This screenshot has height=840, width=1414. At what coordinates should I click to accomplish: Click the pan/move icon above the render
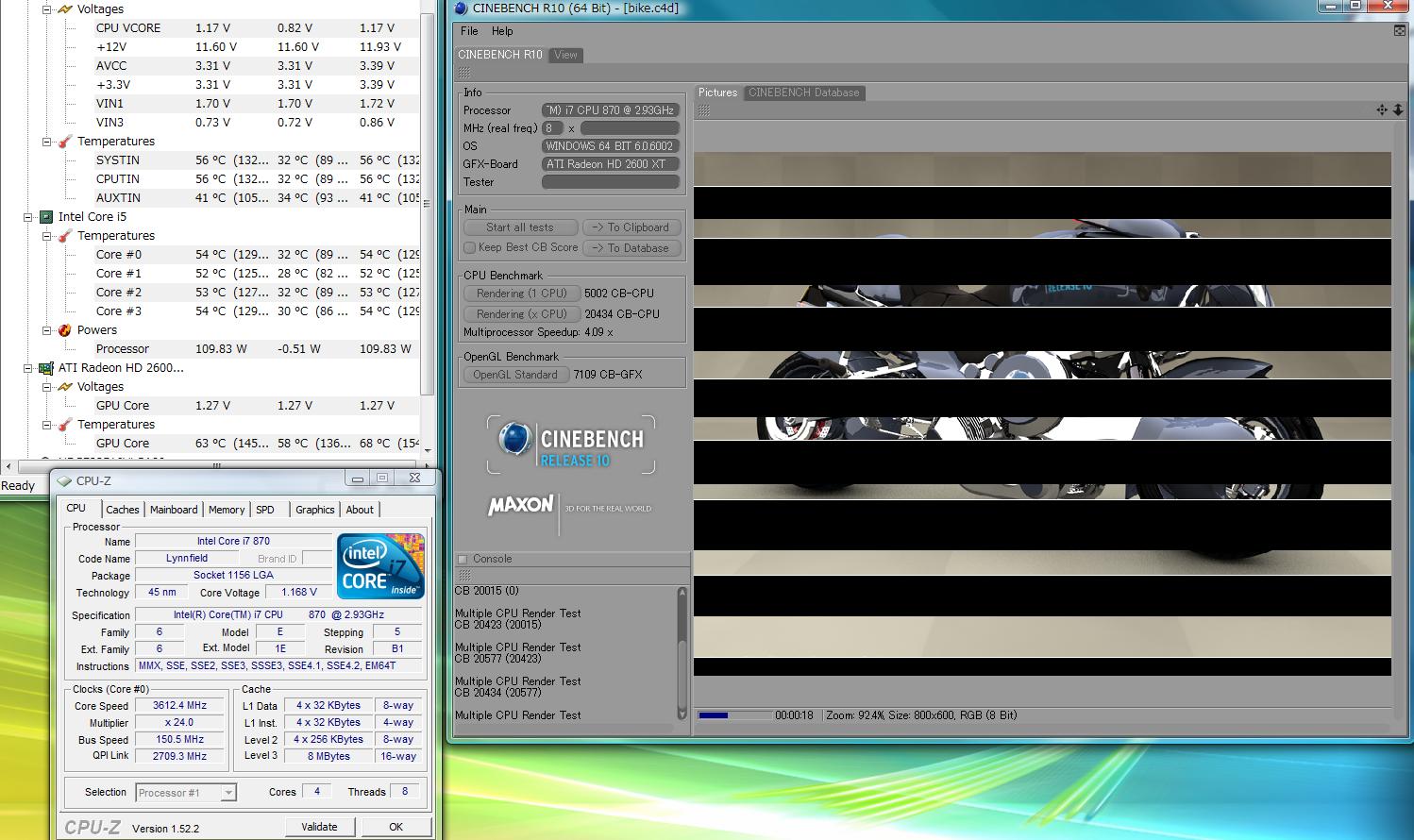tap(1382, 110)
